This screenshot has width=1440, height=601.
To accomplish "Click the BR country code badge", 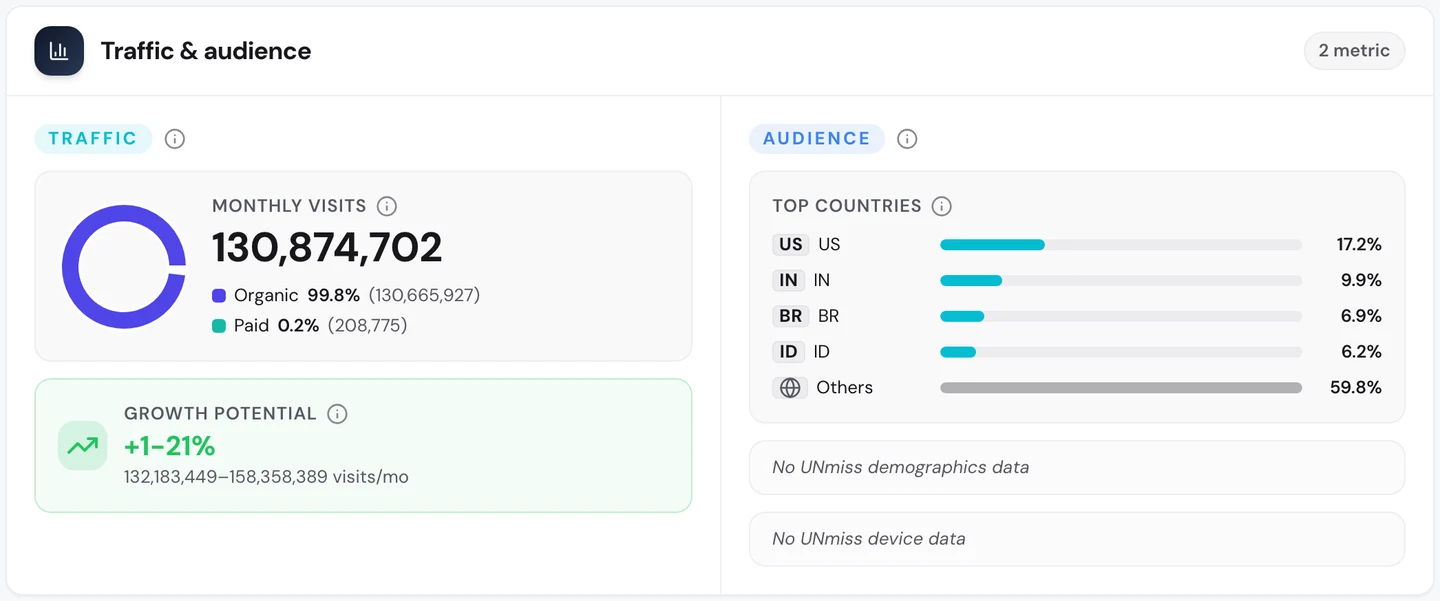I will [x=791, y=316].
